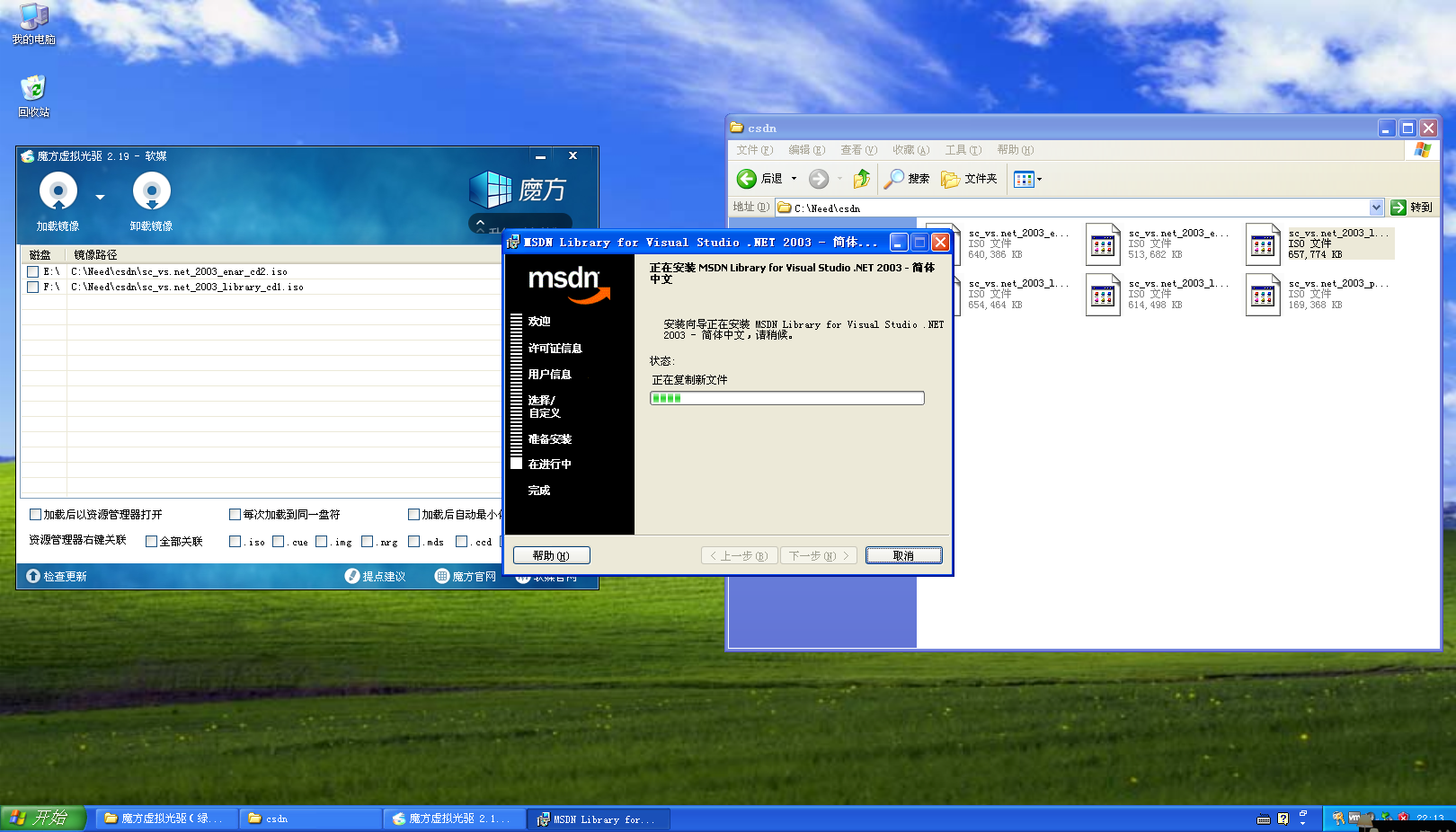The image size is (1456, 832).
Task: Check the .nrg association checkbox
Action: tap(367, 541)
